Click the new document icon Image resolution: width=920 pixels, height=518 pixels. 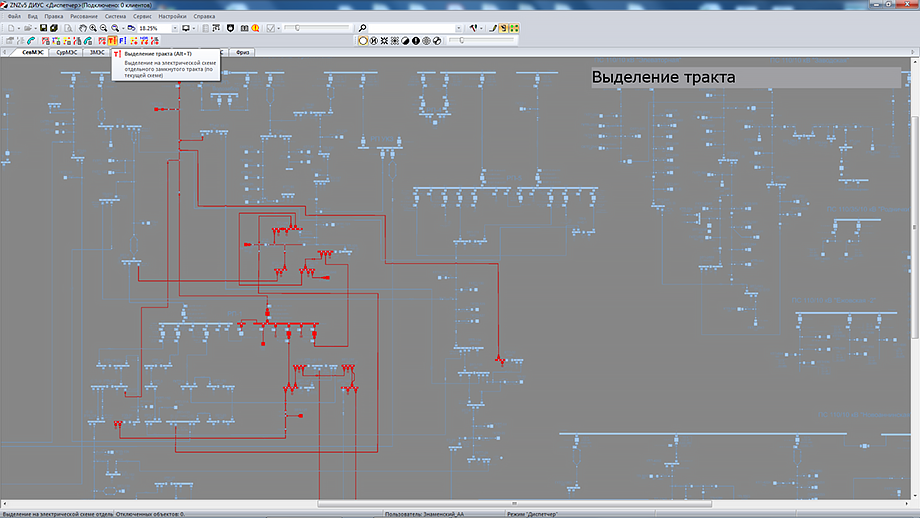pyautogui.click(x=10, y=28)
